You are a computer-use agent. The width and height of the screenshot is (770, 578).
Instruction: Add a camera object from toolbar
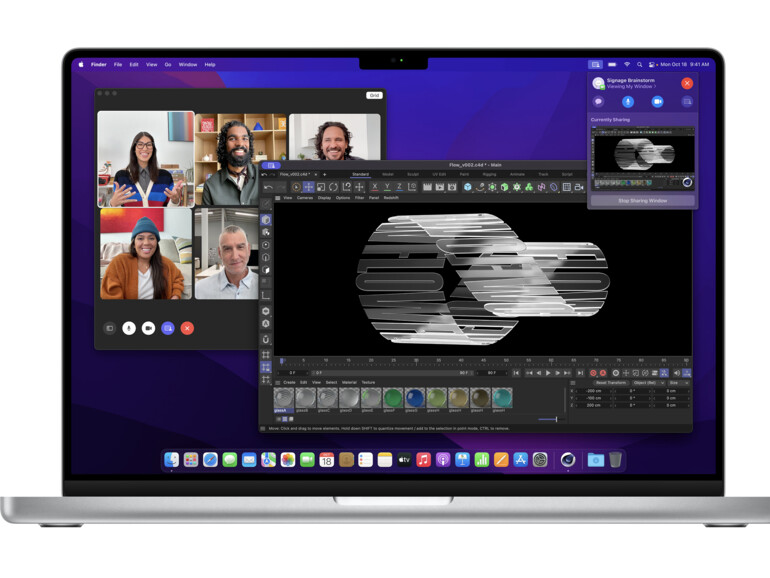579,187
